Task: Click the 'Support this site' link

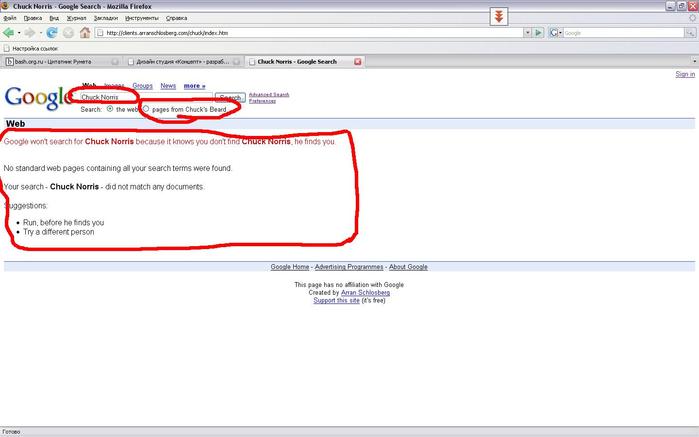Action: pyautogui.click(x=337, y=301)
